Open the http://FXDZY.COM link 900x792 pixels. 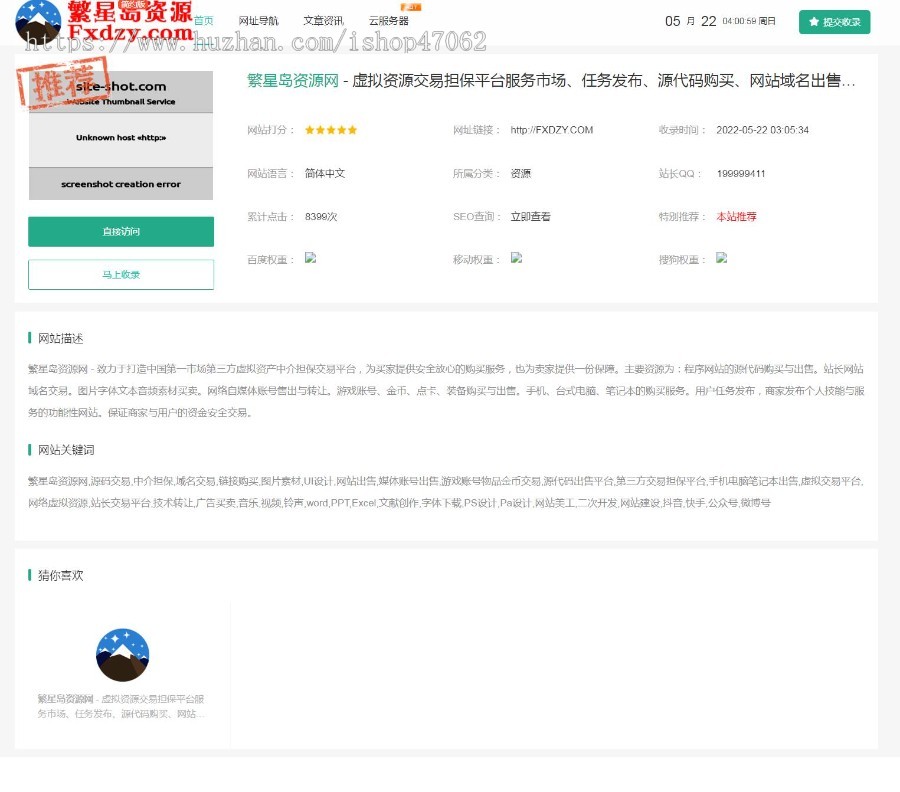pyautogui.click(x=552, y=130)
